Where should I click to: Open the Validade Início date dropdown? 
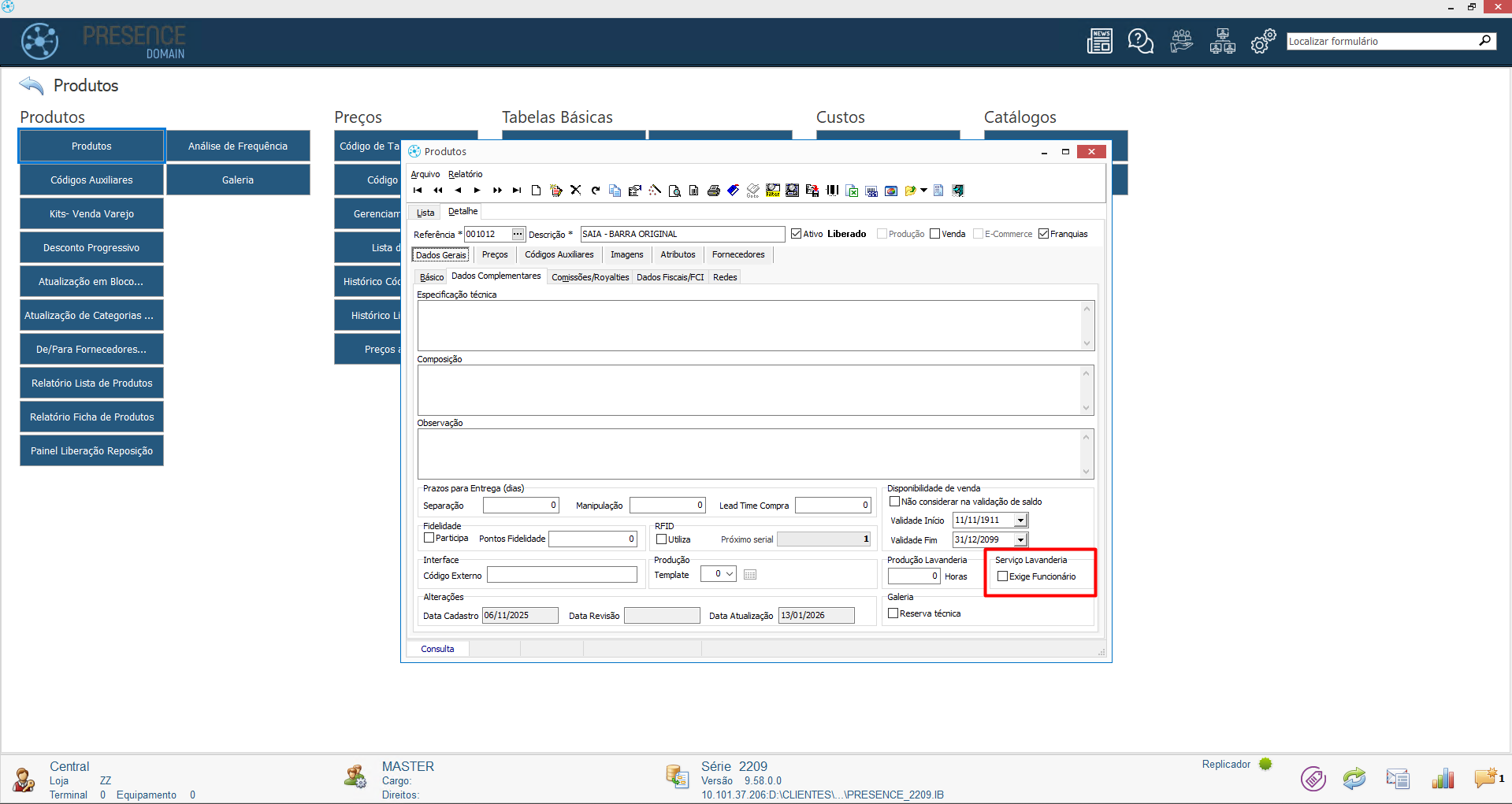coord(1021,521)
